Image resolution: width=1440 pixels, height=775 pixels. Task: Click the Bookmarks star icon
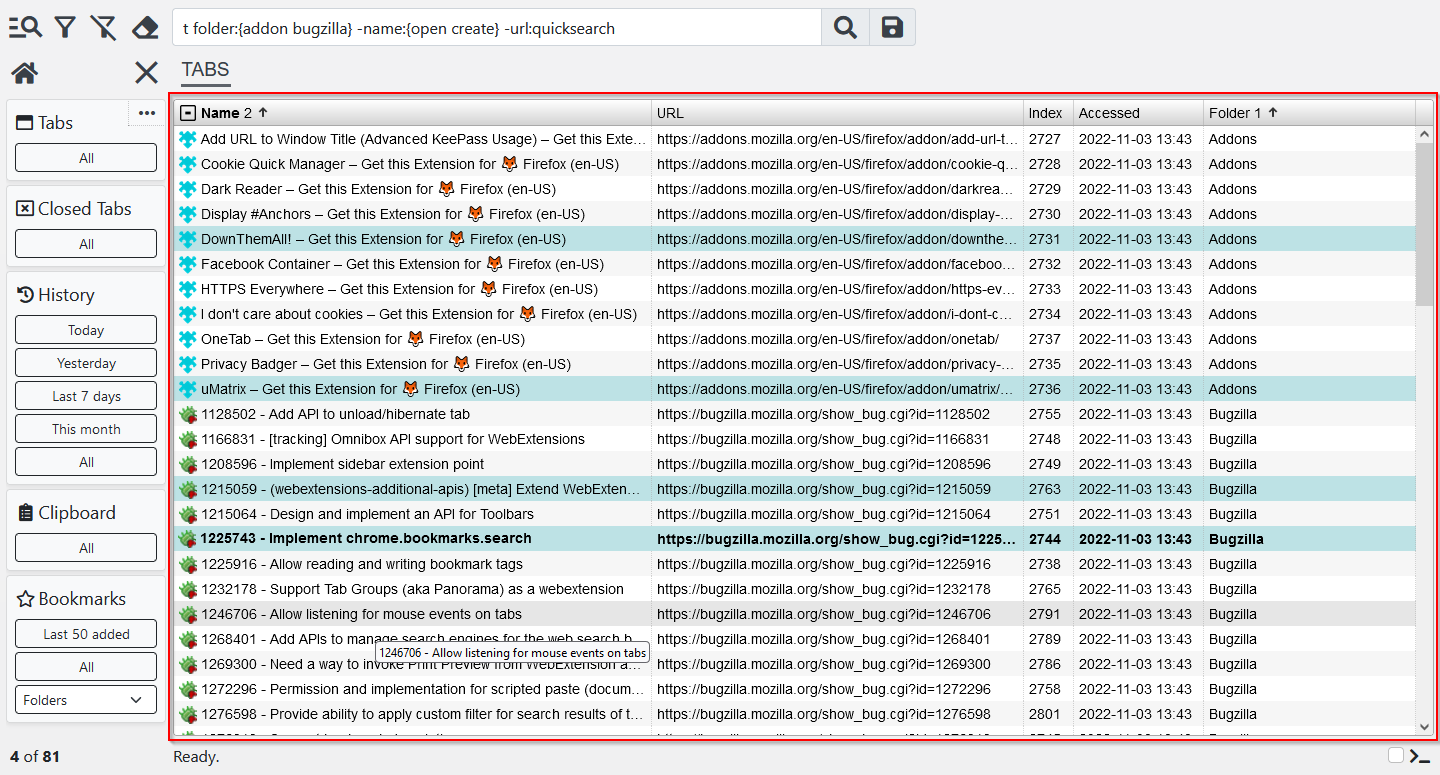[26, 599]
